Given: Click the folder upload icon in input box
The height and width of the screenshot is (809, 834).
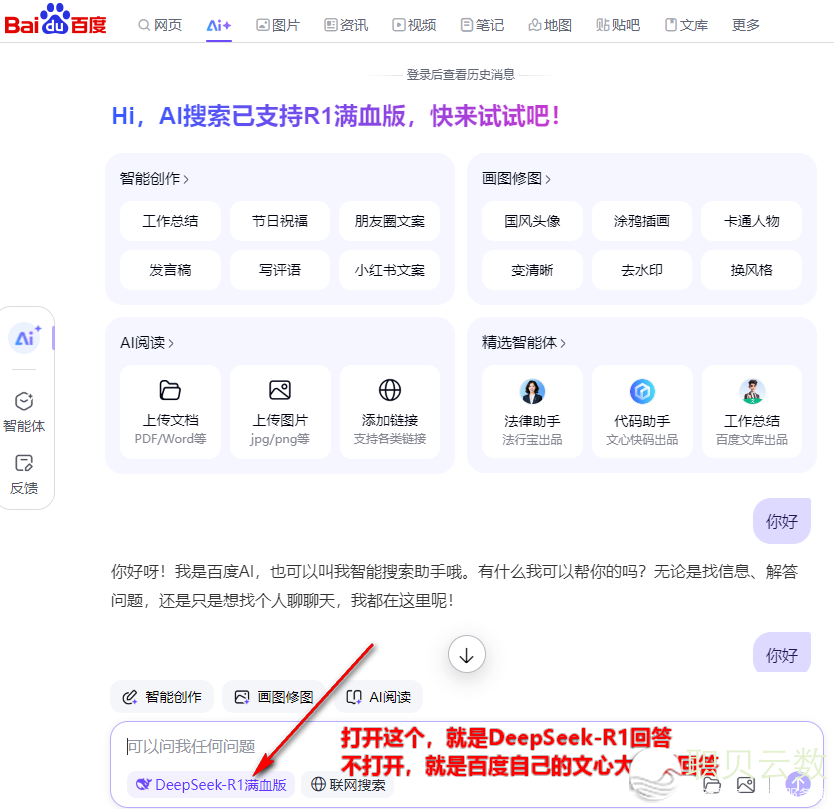Looking at the screenshot, I should [x=712, y=785].
